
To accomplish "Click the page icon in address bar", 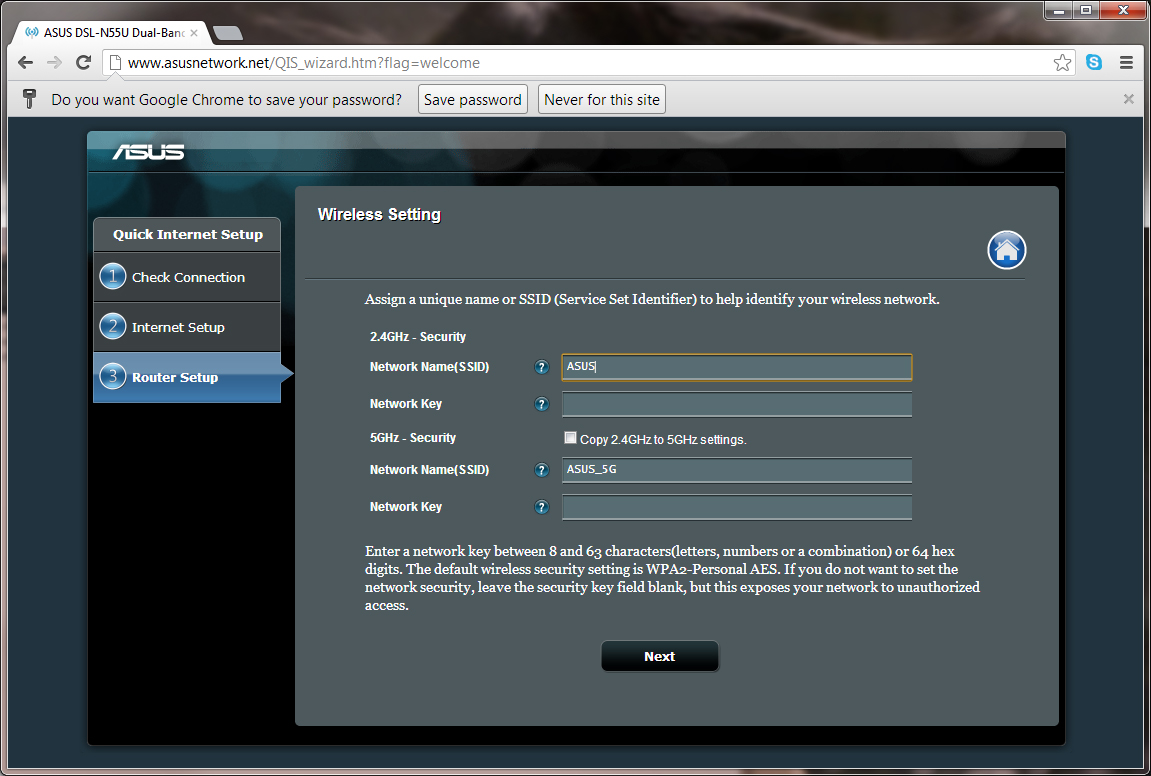I will click(115, 62).
